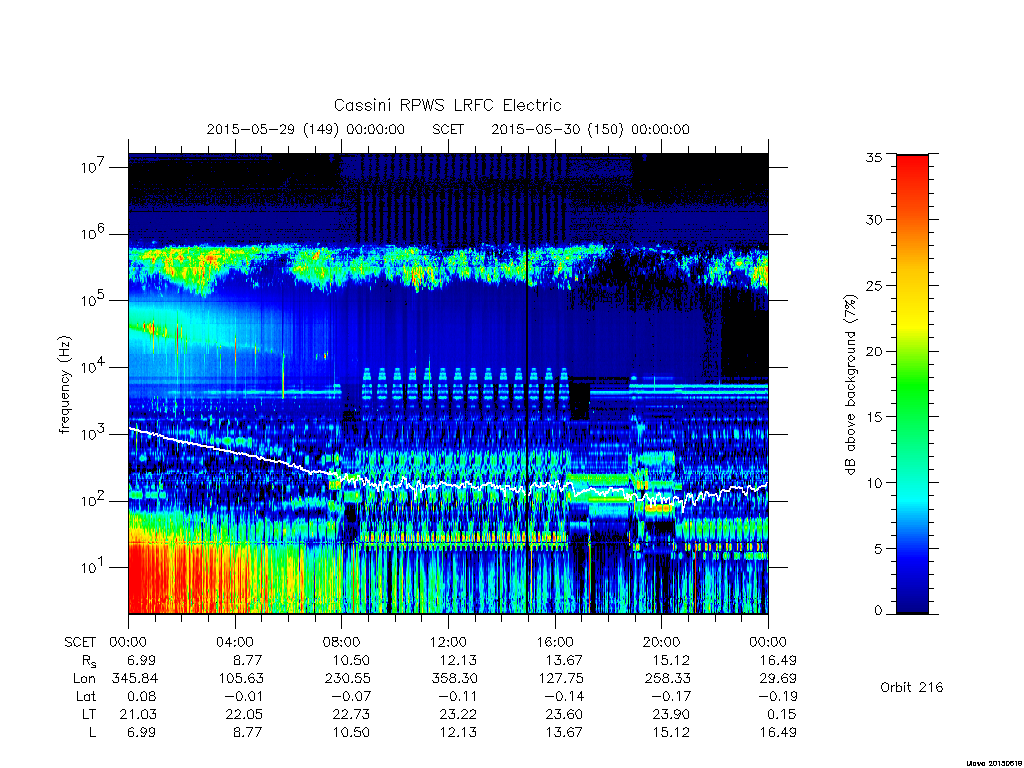Click the frequency (Hz) axis label

[64, 385]
